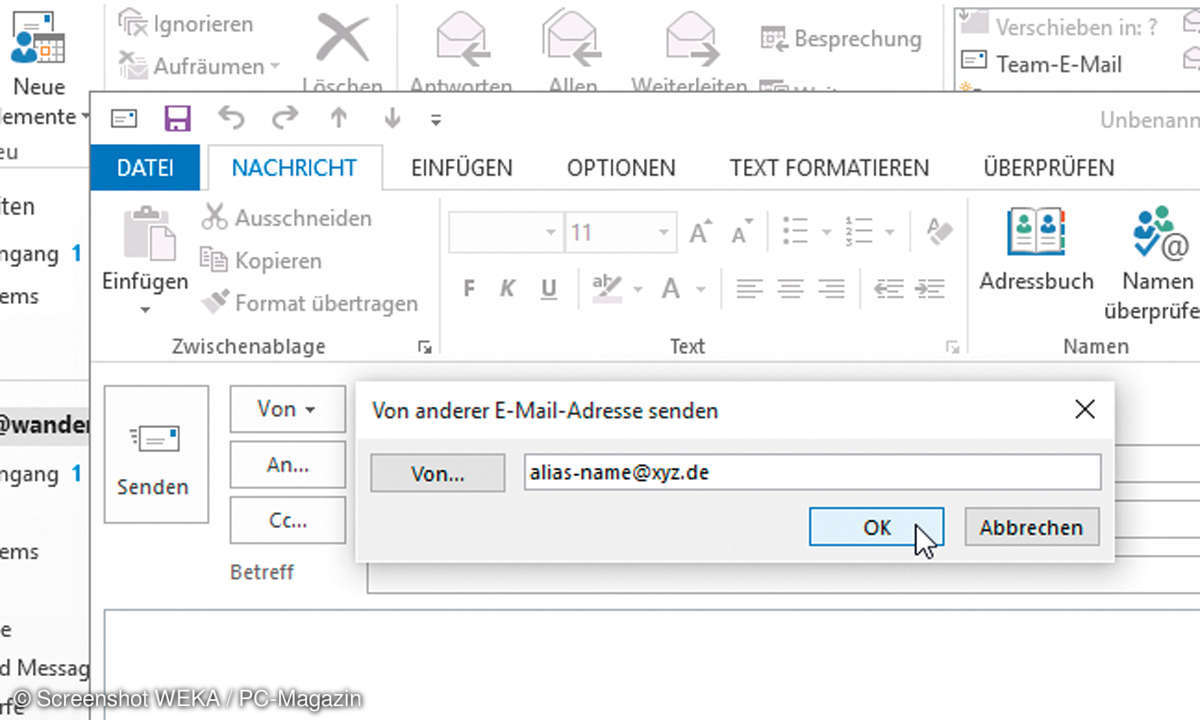Open the Von dropdown in the message header
Viewport: 1200px width, 720px height.
287,409
